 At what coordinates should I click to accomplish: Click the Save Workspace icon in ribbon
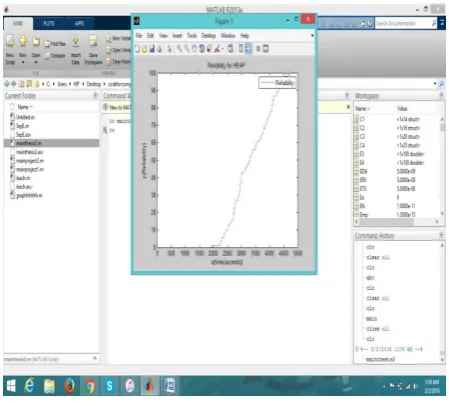pos(93,41)
